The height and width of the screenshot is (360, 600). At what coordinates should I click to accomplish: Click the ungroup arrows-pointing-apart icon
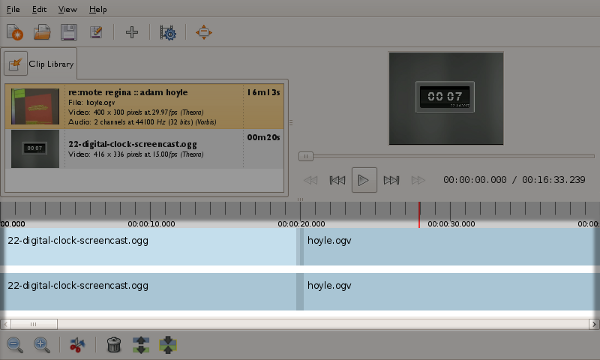[x=141, y=345]
